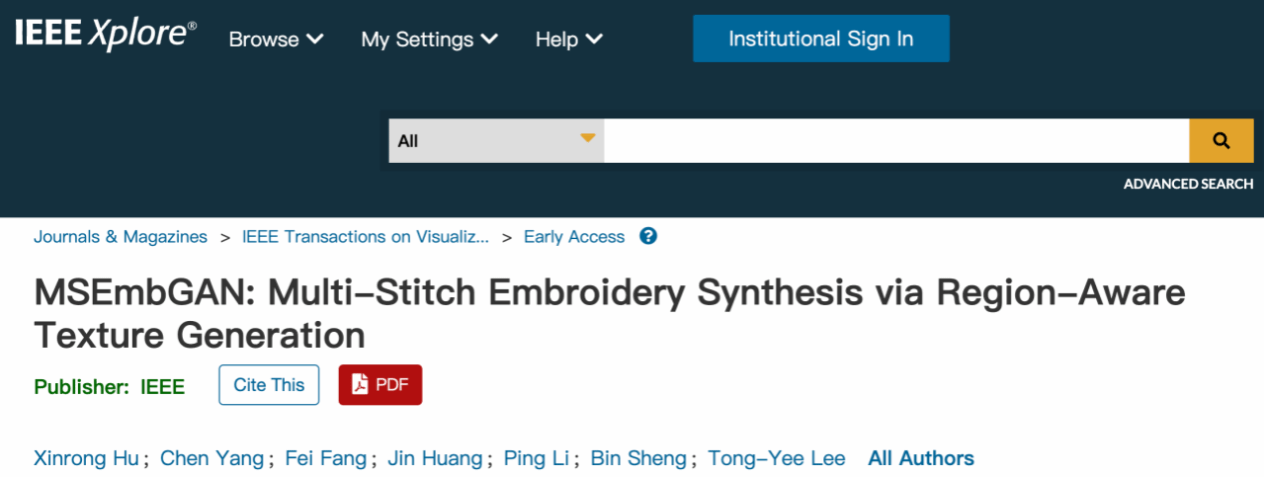Open IEEE Transactions on Visualization breadcrumb link
The image size is (1264, 477).
tap(366, 237)
